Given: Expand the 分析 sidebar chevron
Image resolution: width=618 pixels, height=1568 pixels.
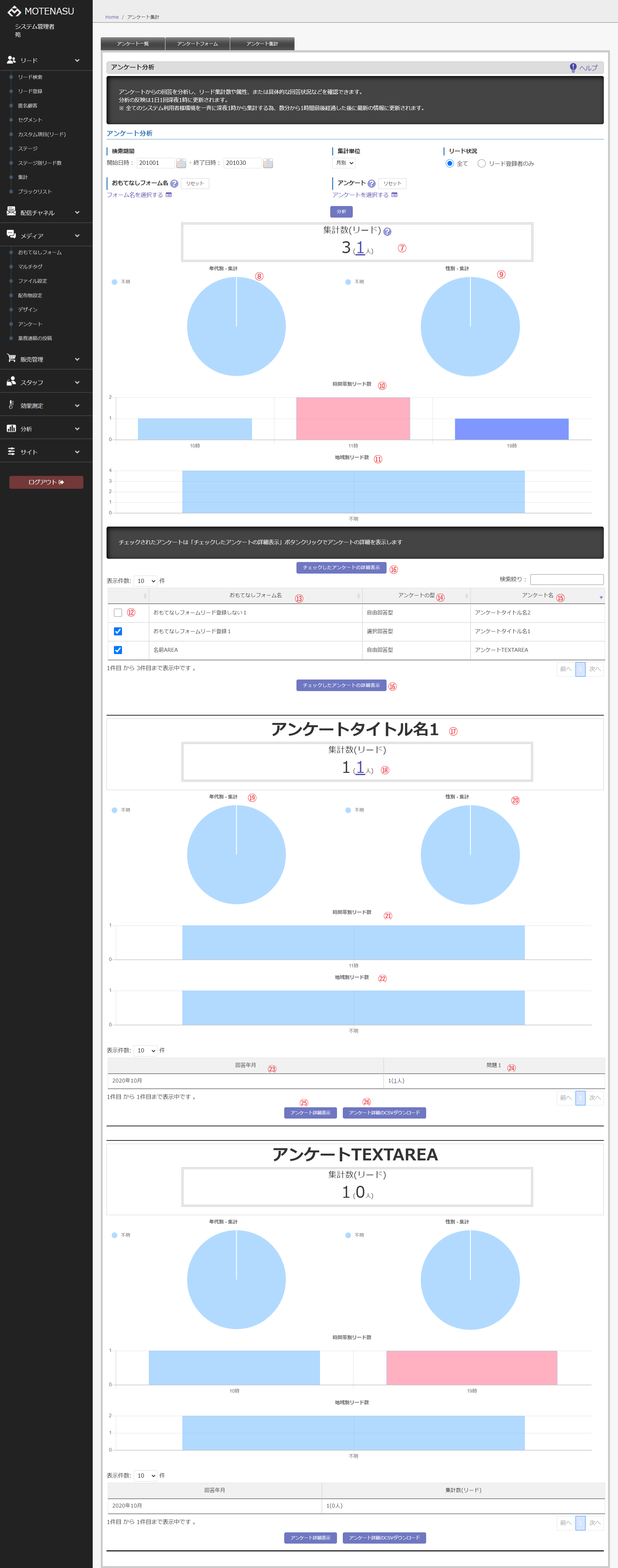Looking at the screenshot, I should pyautogui.click(x=77, y=428).
